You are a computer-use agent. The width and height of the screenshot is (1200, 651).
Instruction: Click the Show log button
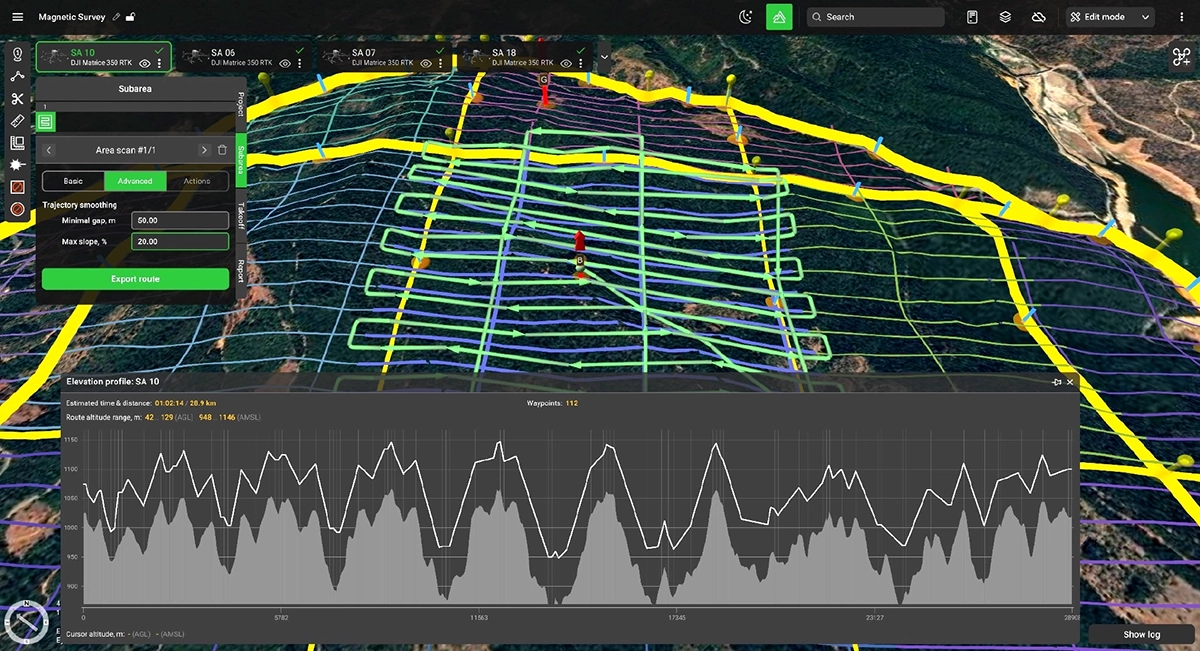1142,634
